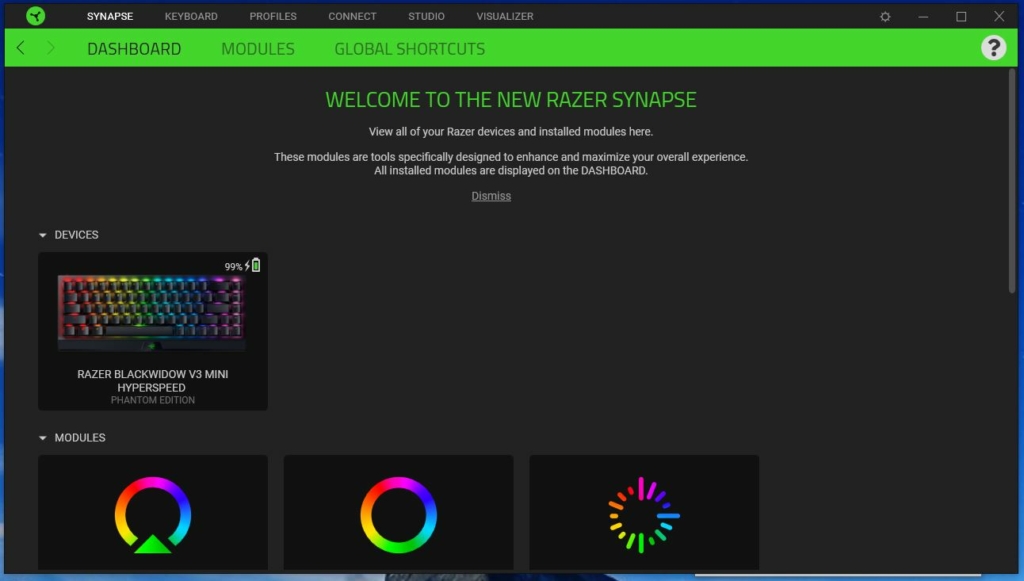Collapse the MODULES section
The height and width of the screenshot is (581, 1024).
(42, 438)
